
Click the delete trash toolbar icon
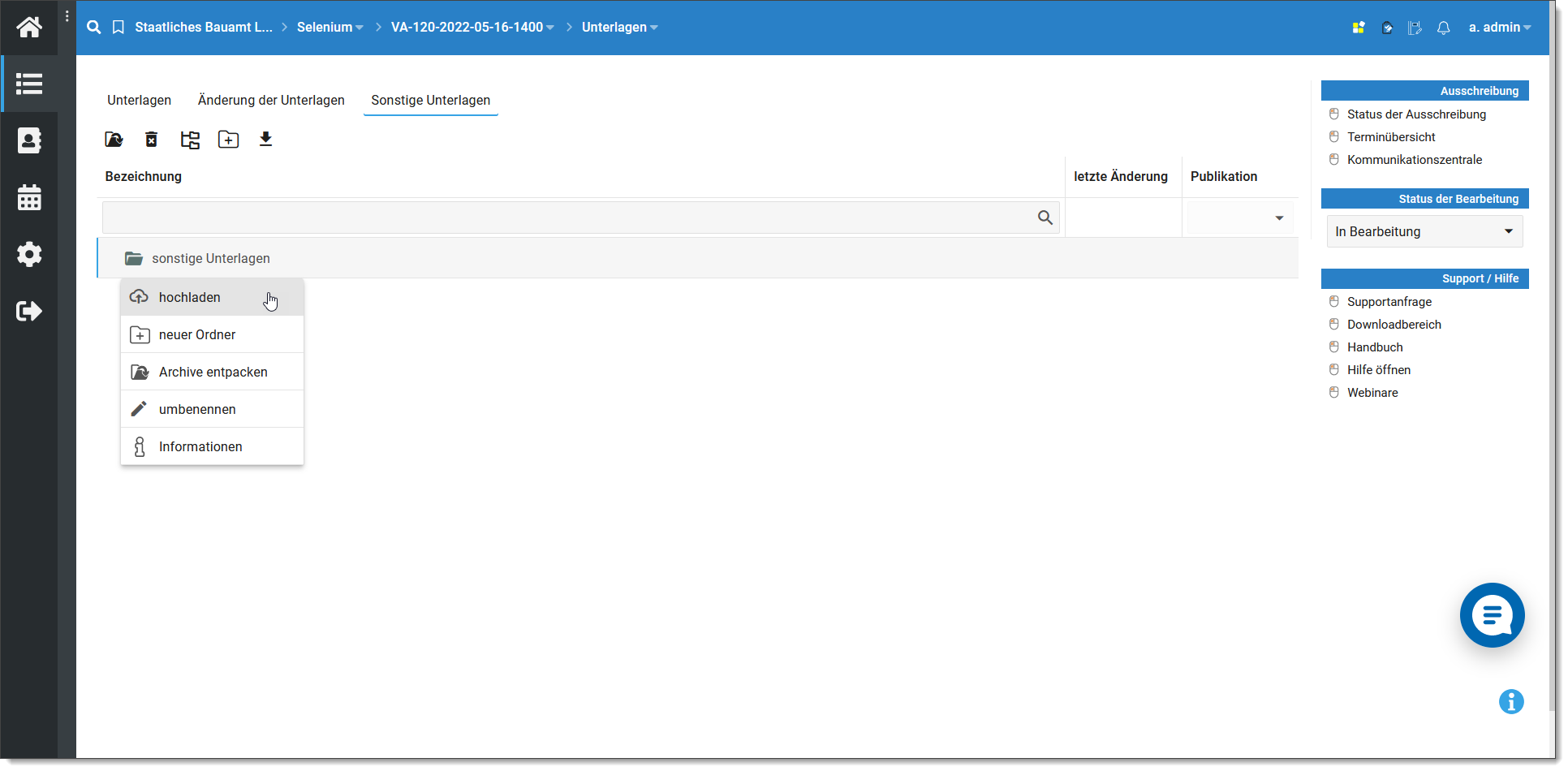point(151,140)
